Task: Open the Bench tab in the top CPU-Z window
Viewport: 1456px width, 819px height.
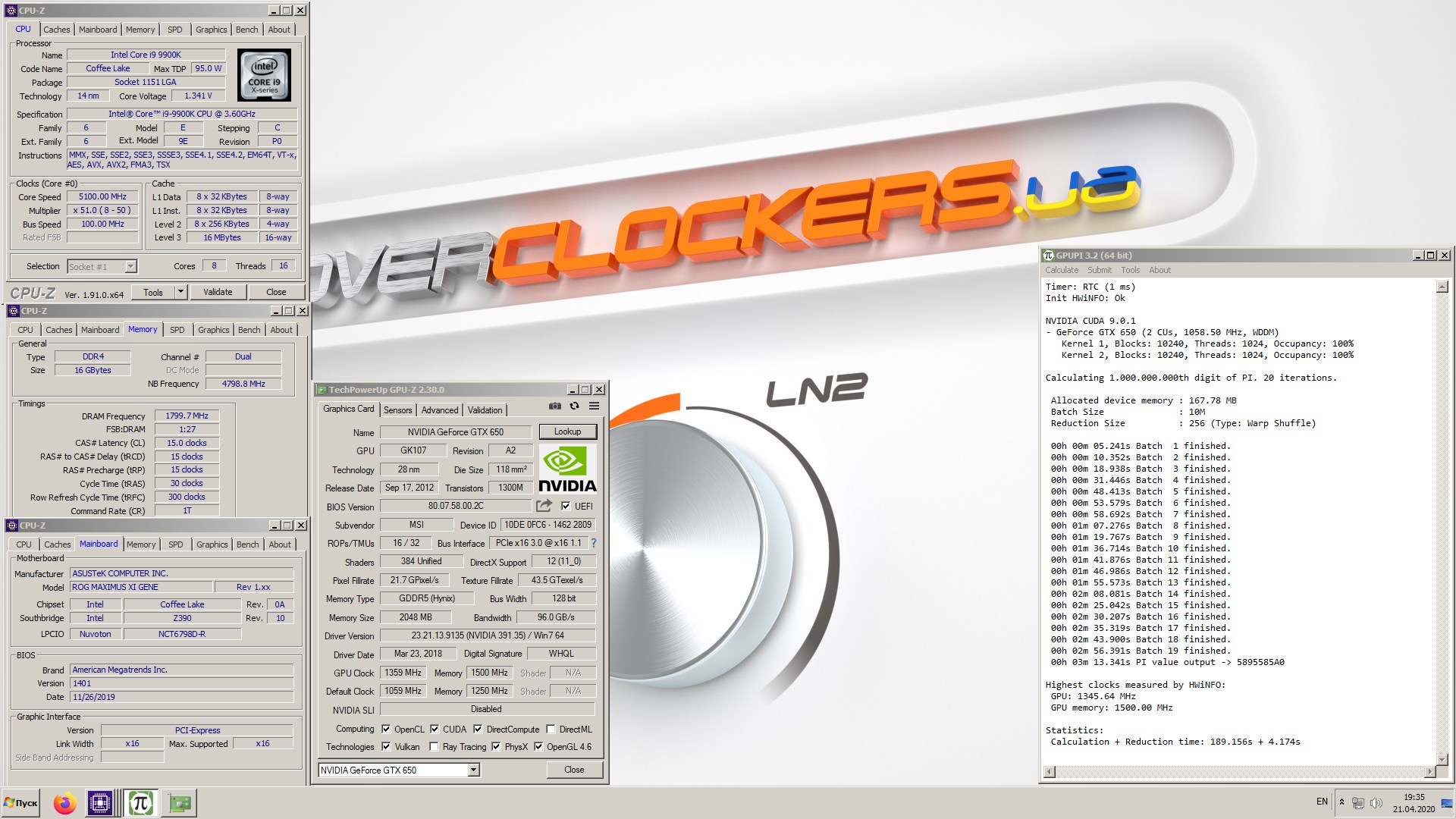Action: point(246,30)
